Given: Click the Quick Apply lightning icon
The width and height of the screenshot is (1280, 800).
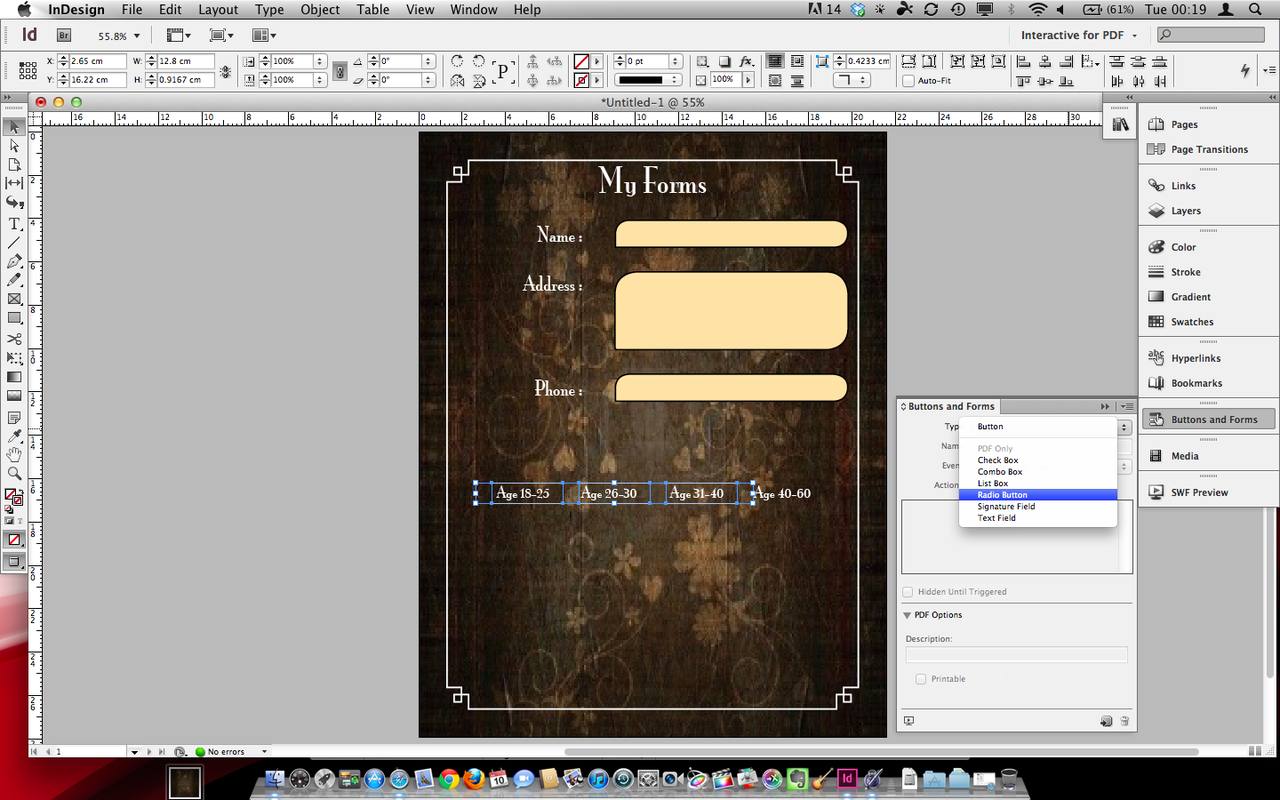Looking at the screenshot, I should coord(1245,70).
